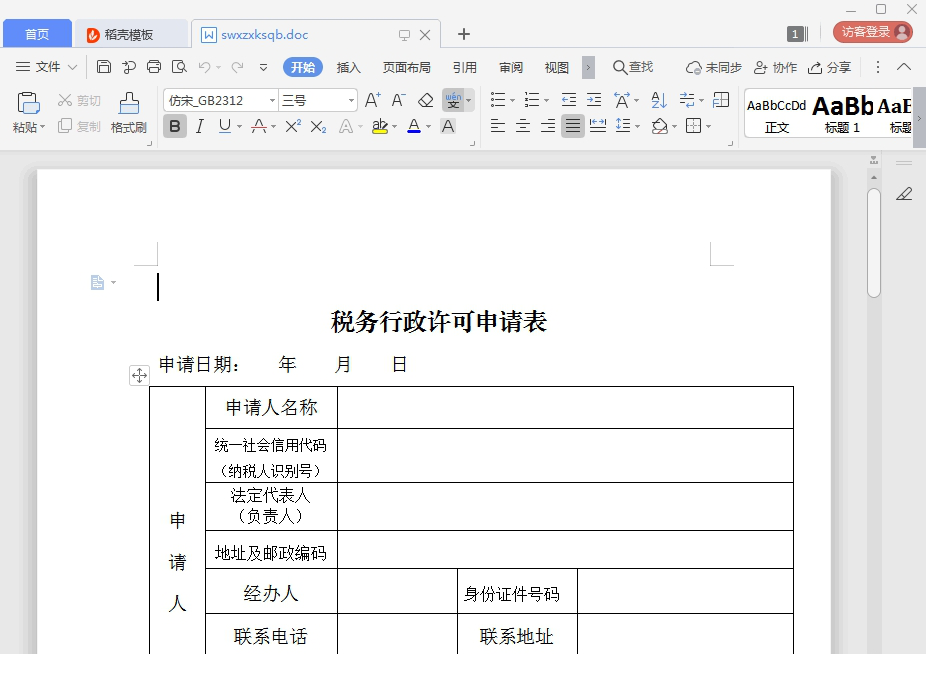Open the 查找 search function
926x680 pixels.
pyautogui.click(x=636, y=66)
